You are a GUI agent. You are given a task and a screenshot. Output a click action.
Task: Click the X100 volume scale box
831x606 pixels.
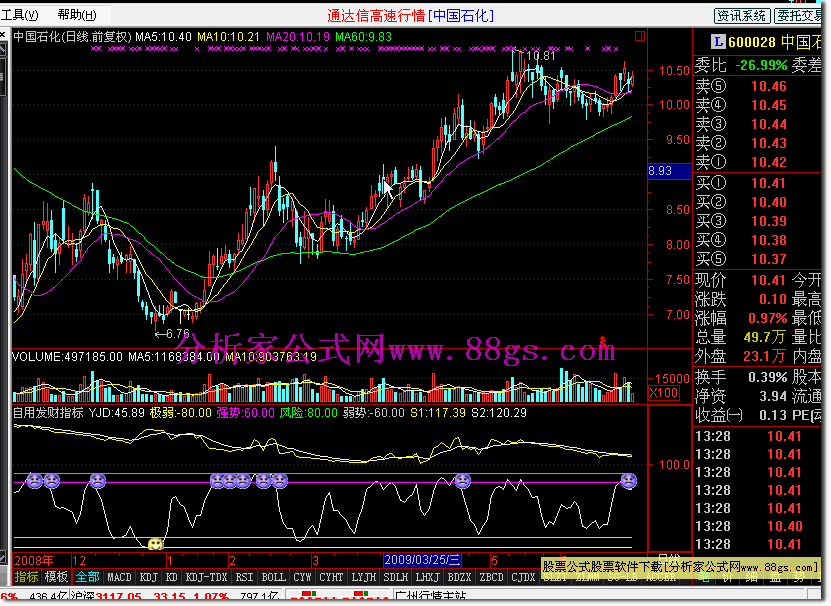pyautogui.click(x=664, y=393)
